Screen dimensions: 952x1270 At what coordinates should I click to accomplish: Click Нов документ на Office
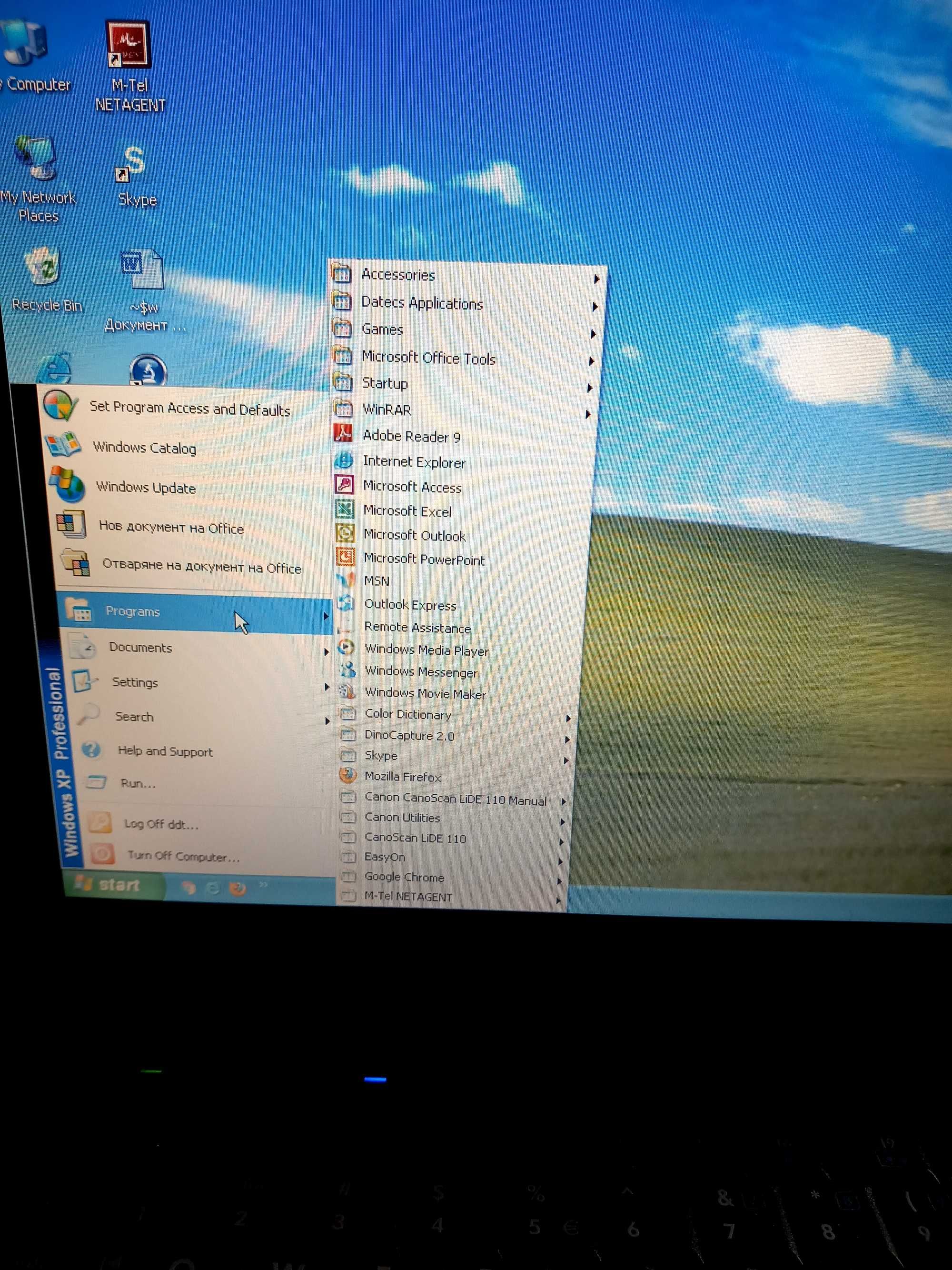[x=171, y=527]
